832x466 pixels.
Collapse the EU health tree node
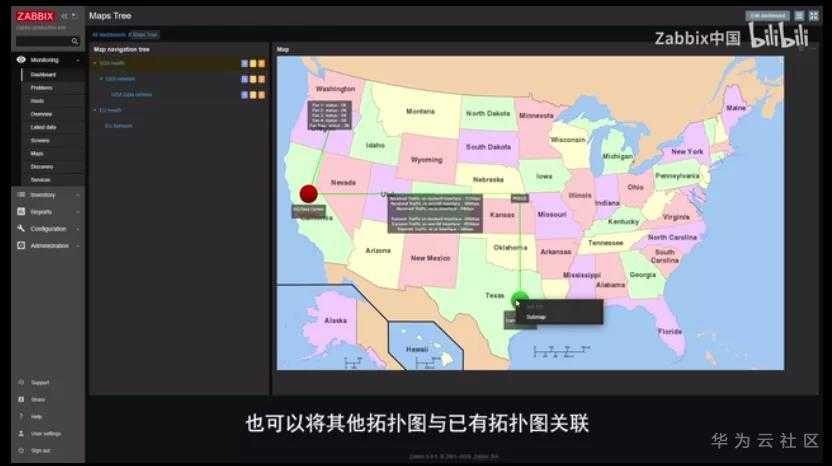[95, 110]
